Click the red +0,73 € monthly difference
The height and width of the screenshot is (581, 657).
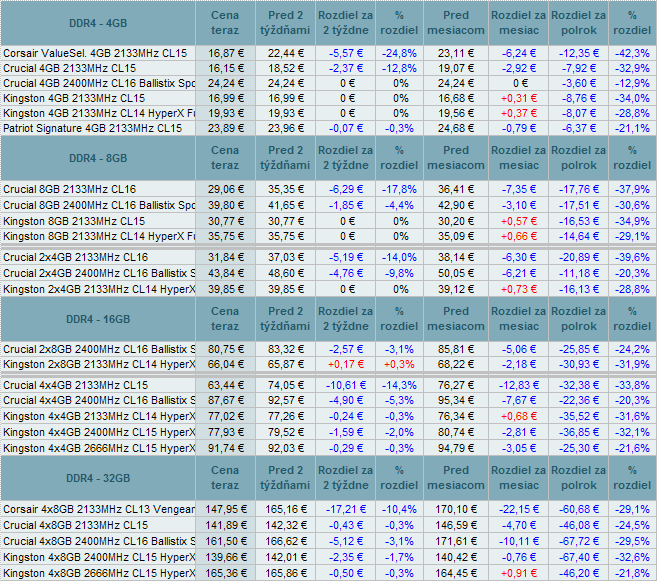(519, 289)
